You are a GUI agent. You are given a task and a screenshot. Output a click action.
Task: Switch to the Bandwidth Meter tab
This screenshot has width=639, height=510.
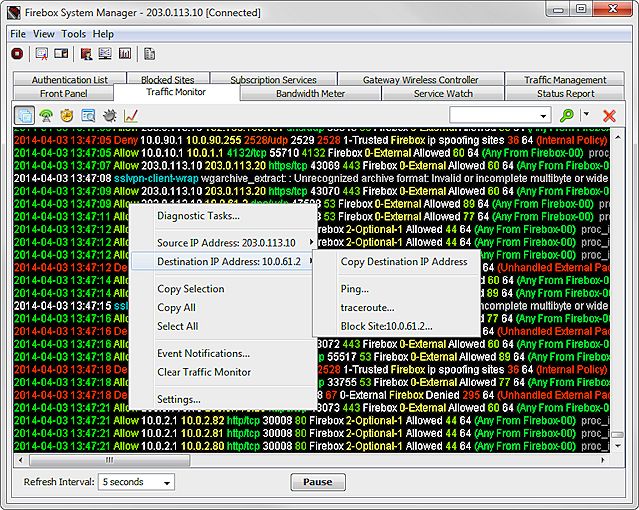[x=311, y=94]
